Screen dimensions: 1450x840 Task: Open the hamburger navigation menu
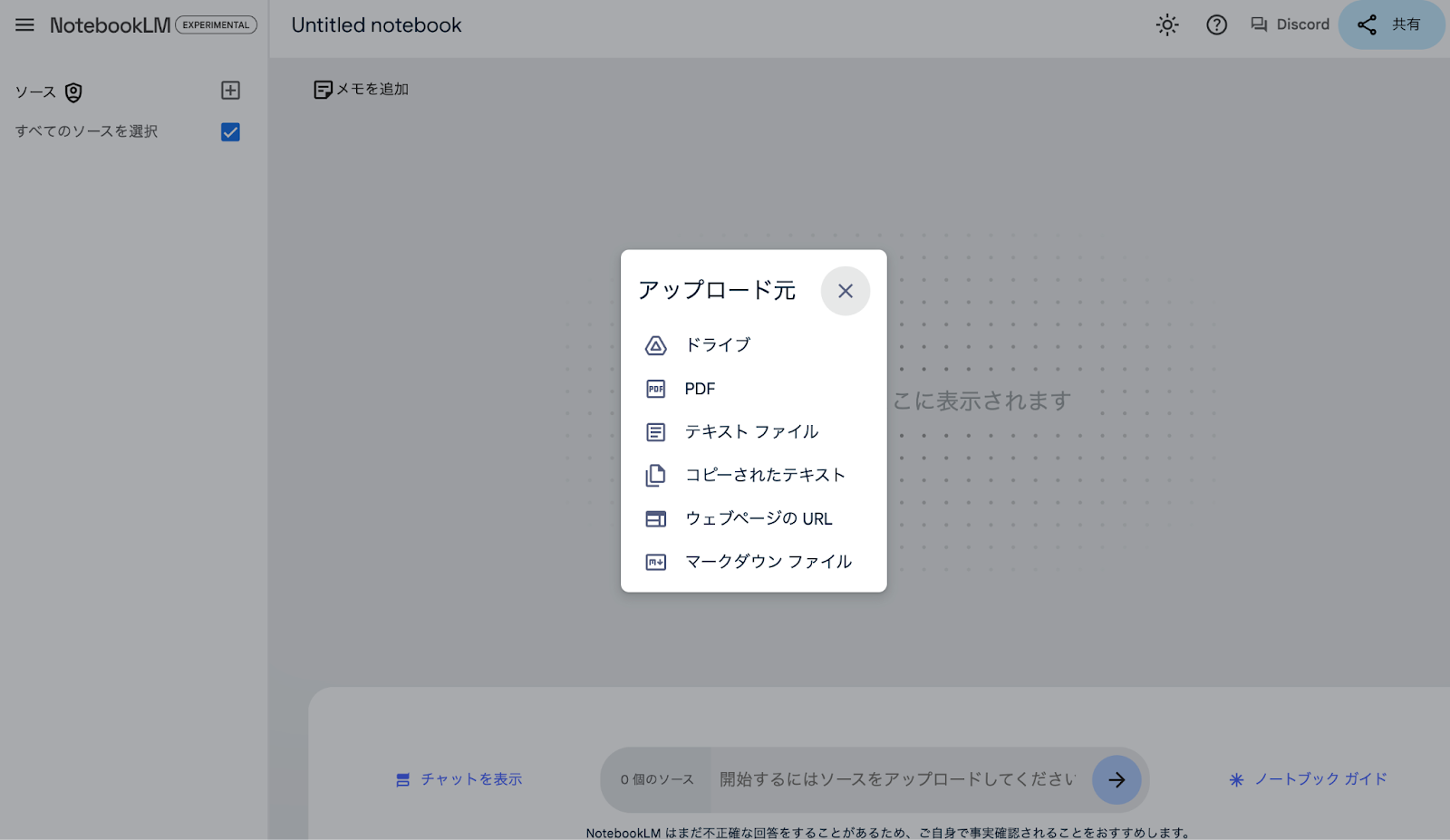pos(24,24)
